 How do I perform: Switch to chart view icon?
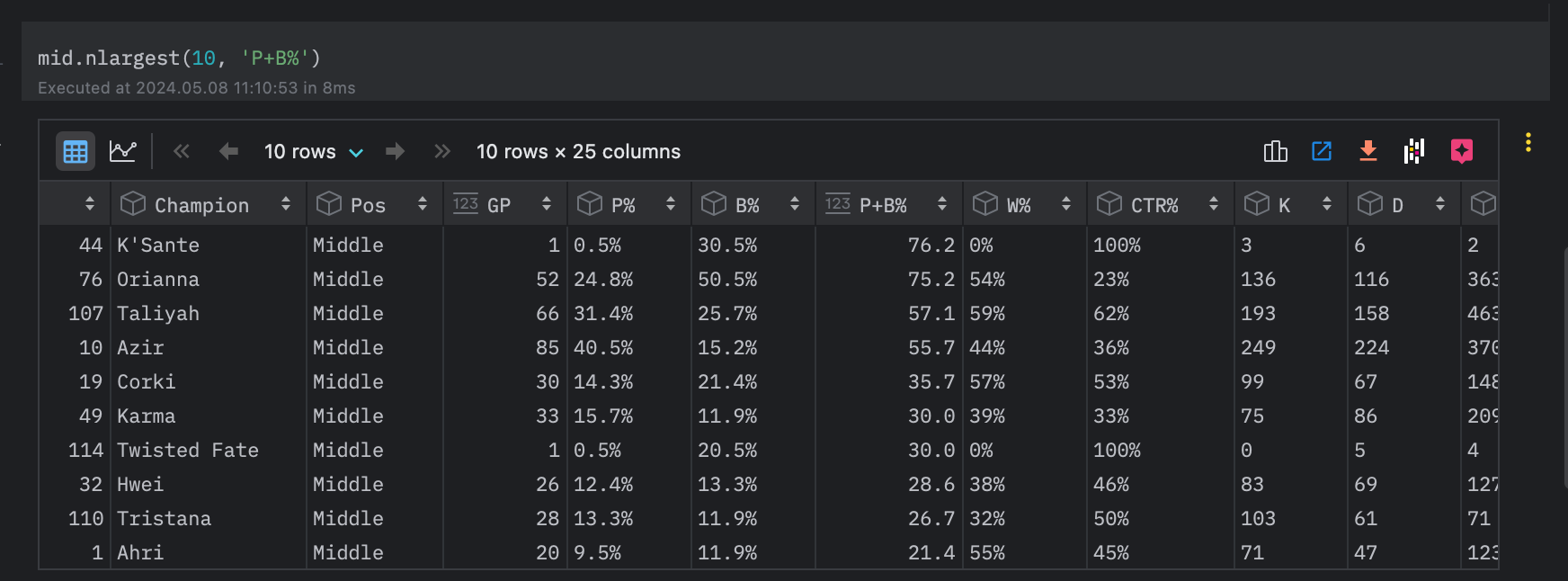coord(123,151)
